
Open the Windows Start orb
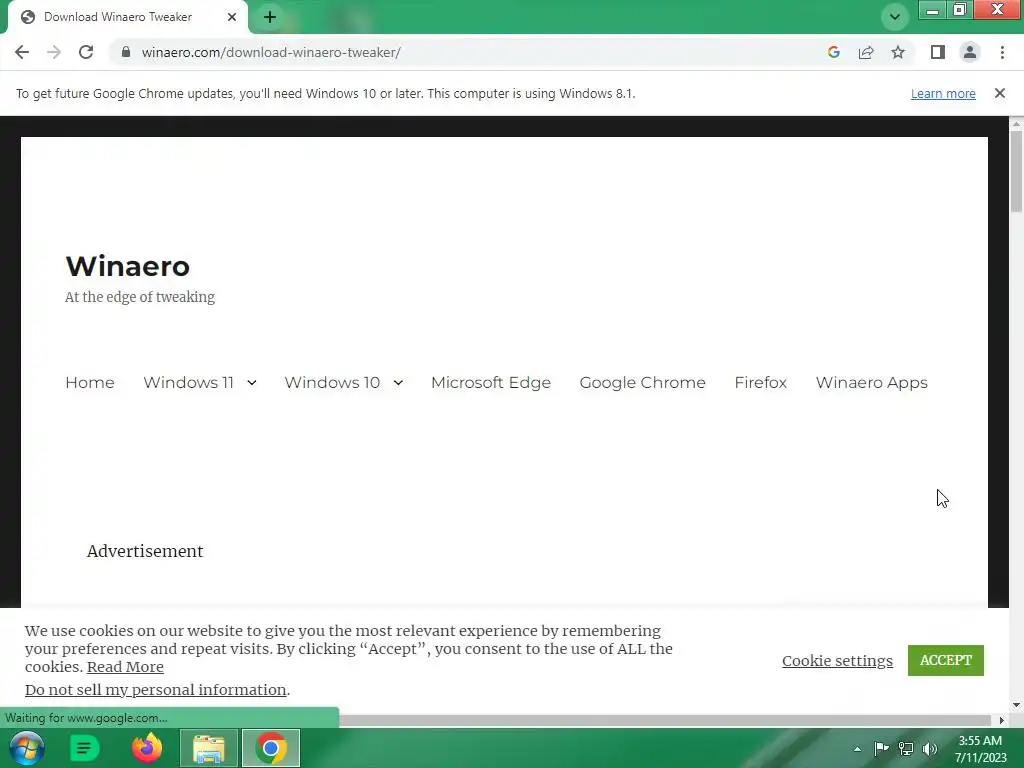tap(27, 748)
